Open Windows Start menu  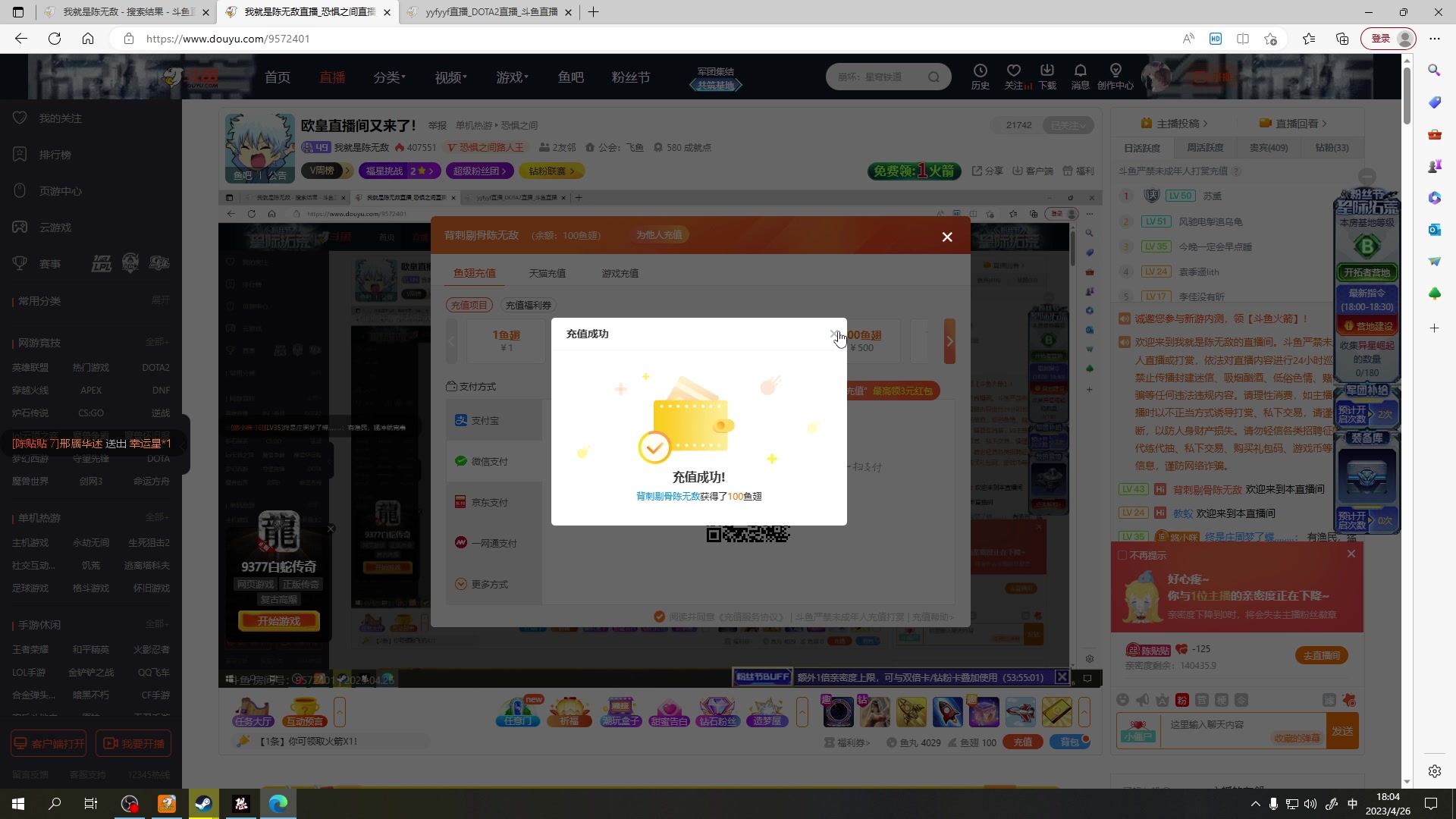point(18,804)
